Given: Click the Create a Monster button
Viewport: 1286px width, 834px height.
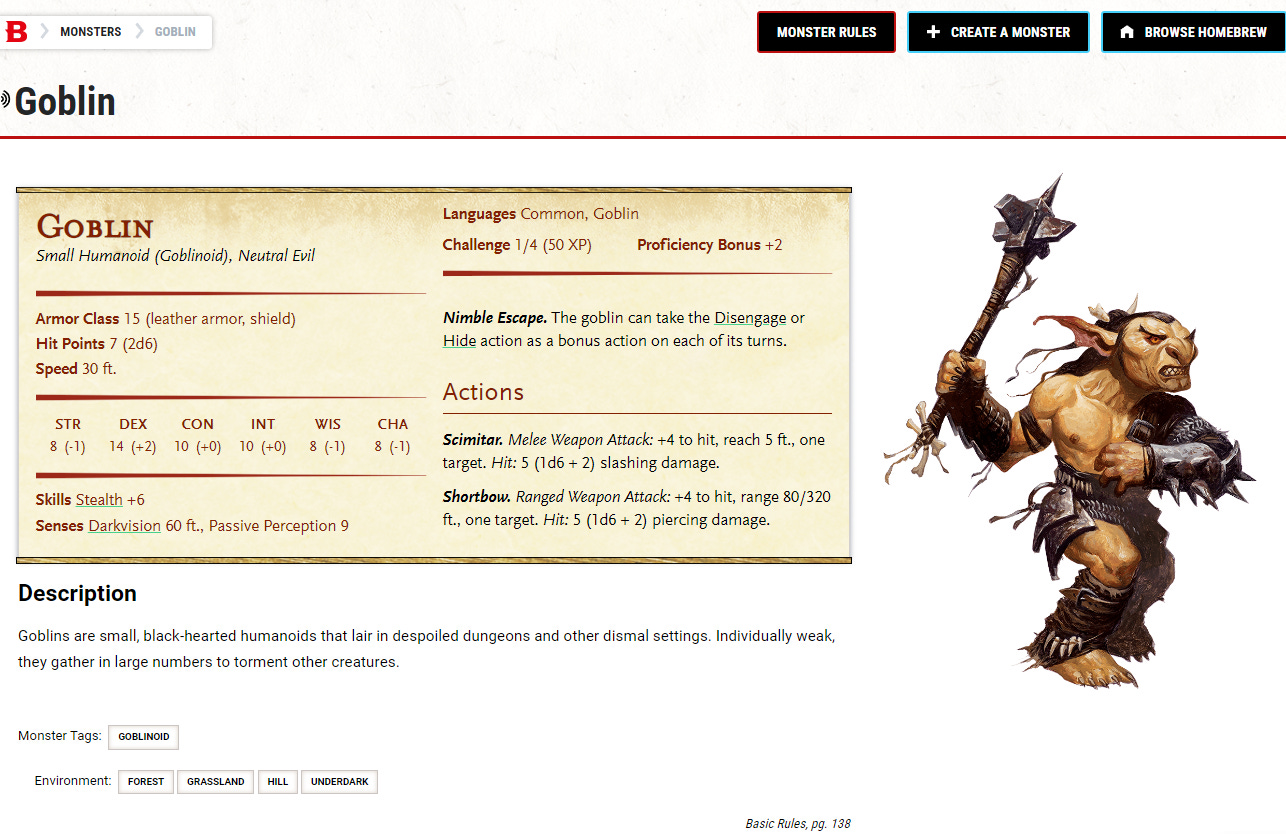Looking at the screenshot, I should (997, 32).
